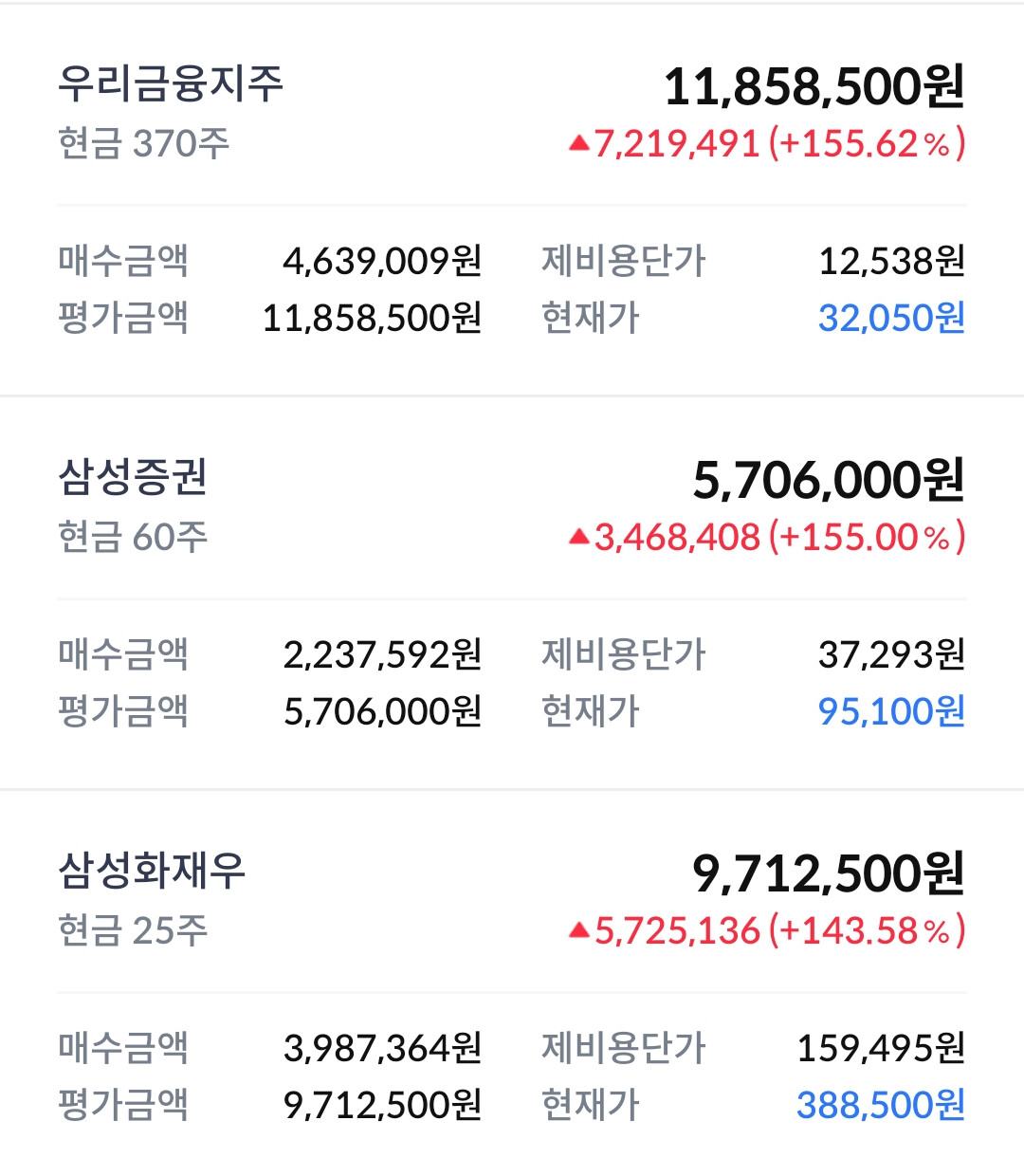This screenshot has height=1176, width=1024.
Task: Open the 삼성화재우 stock name
Action: click(x=152, y=871)
